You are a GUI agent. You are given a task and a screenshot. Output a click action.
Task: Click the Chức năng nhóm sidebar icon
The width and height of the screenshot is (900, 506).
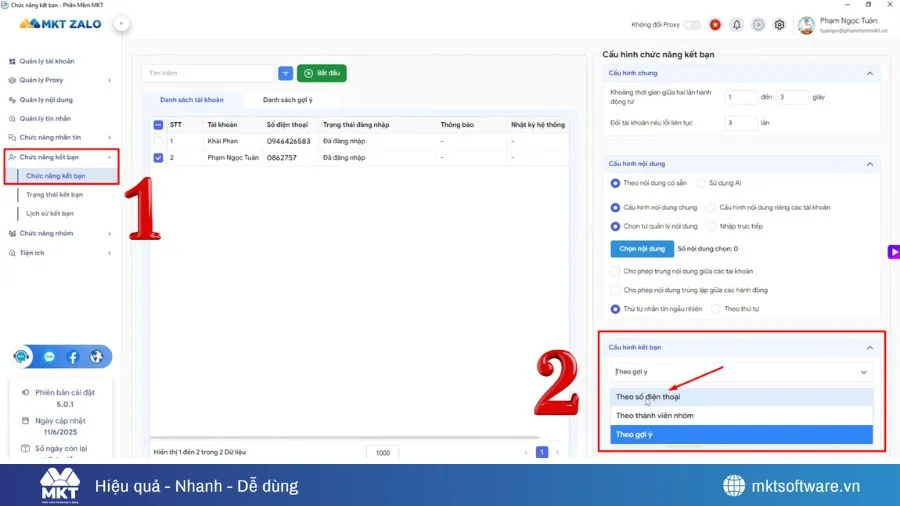click(x=12, y=233)
